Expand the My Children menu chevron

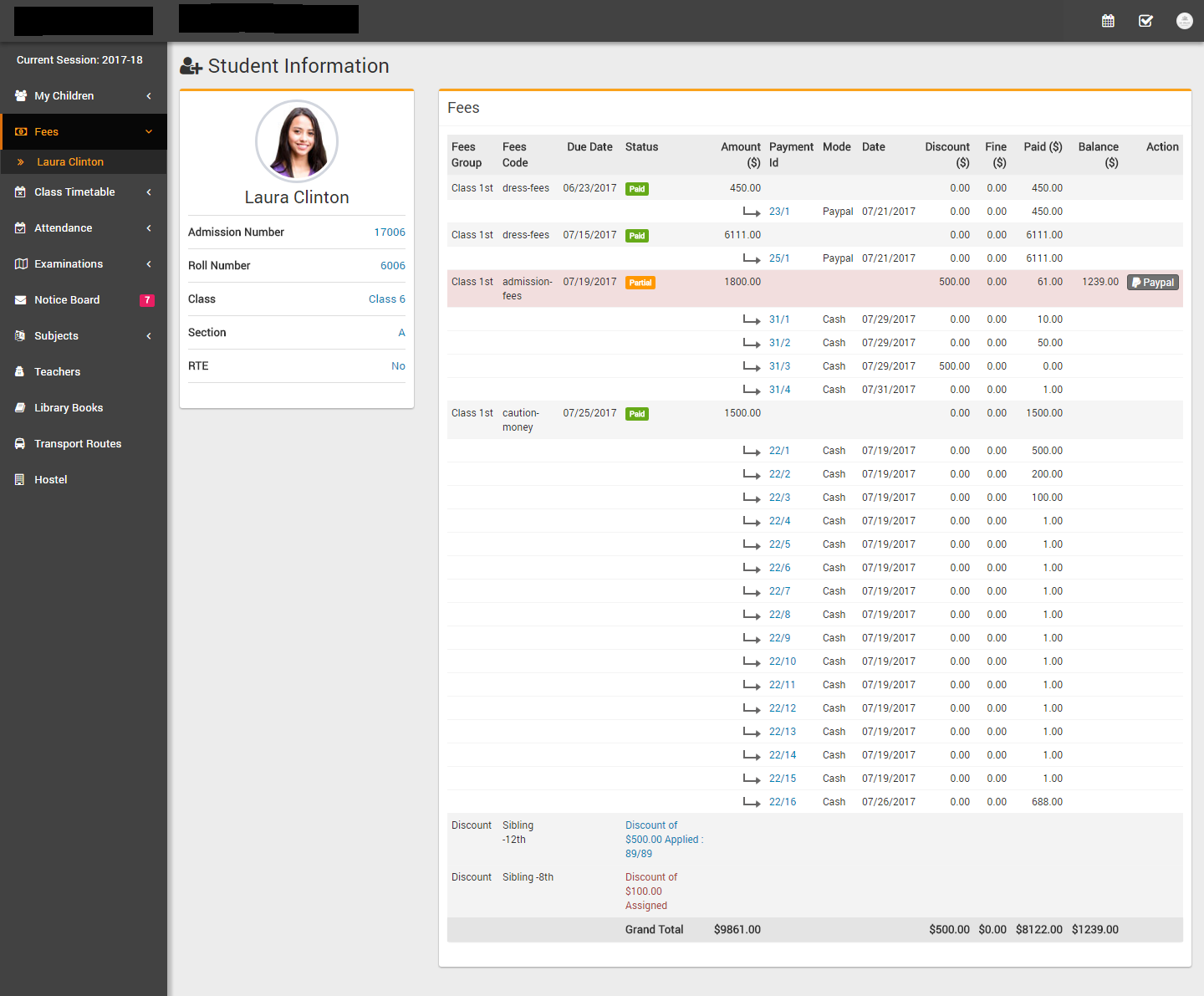click(149, 96)
